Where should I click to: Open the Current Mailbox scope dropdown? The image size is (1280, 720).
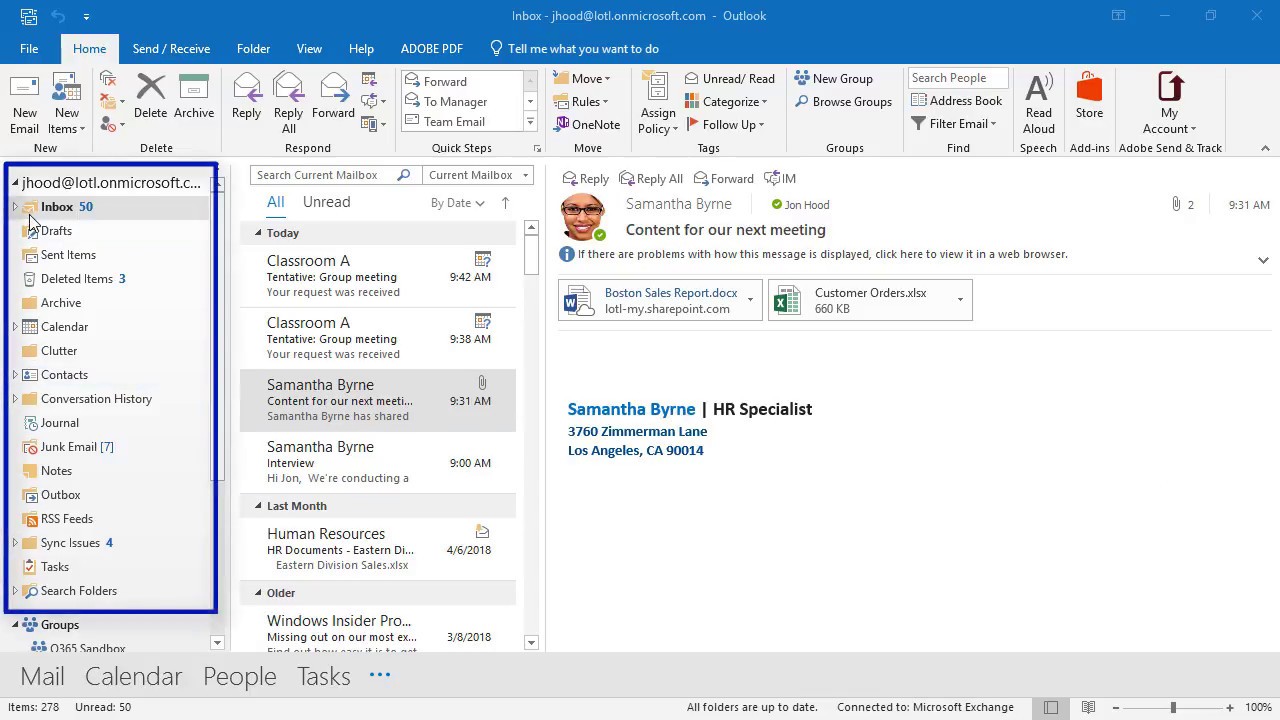pyautogui.click(x=477, y=175)
